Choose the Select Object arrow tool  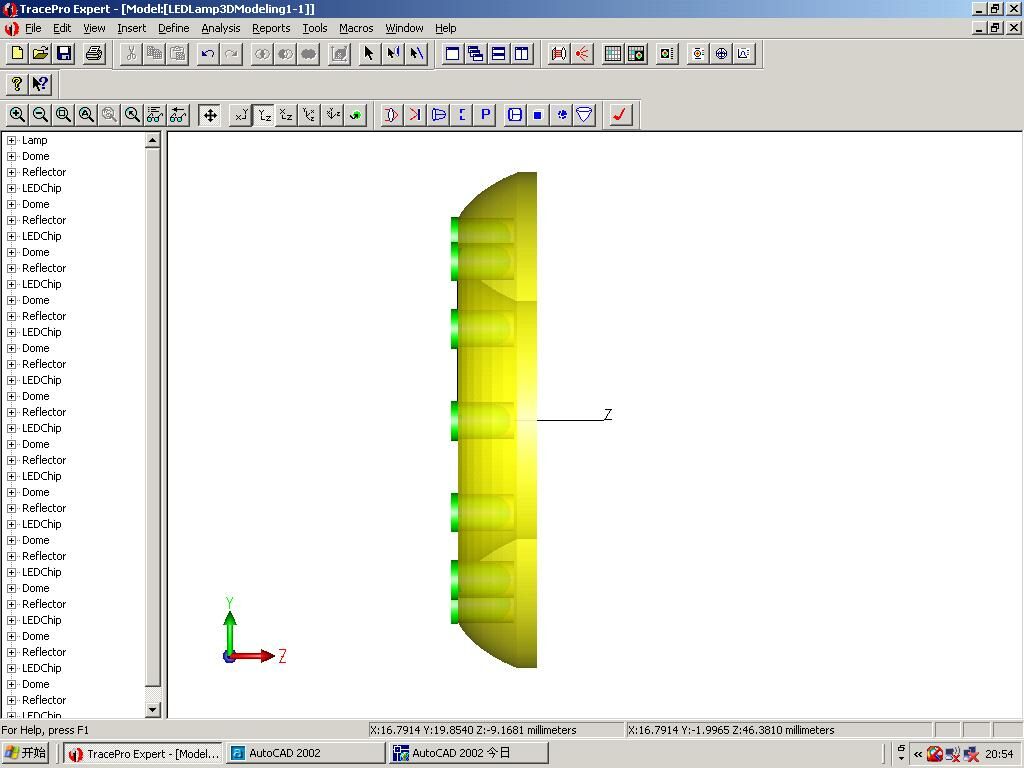(x=369, y=54)
